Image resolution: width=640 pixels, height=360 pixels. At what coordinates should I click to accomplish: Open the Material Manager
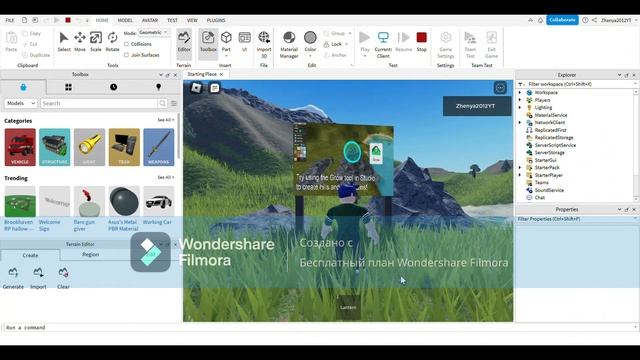[289, 44]
